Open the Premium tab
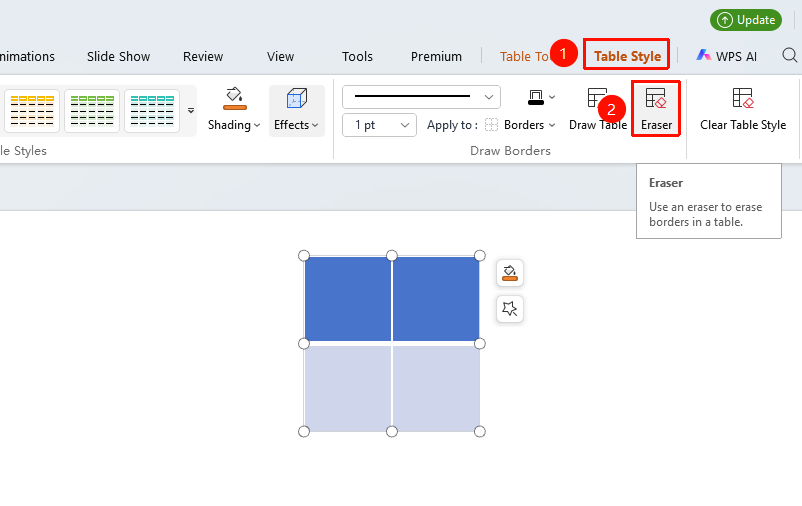Image resolution: width=802 pixels, height=506 pixels. 436,56
